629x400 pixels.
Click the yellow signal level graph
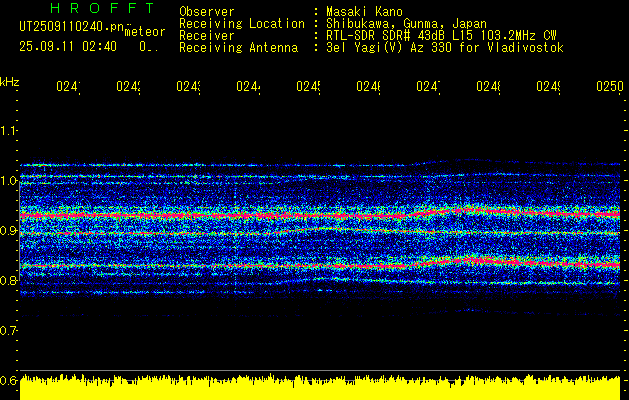pyautogui.click(x=320, y=387)
